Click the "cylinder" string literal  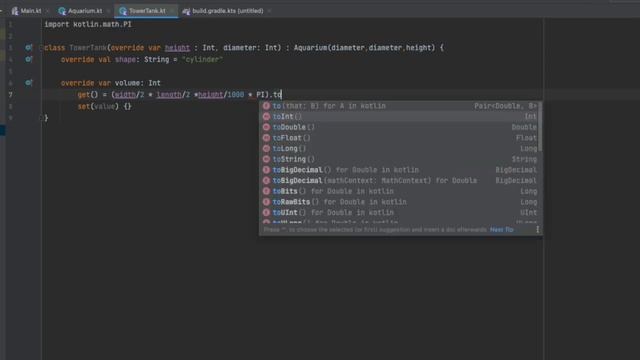click(202, 60)
